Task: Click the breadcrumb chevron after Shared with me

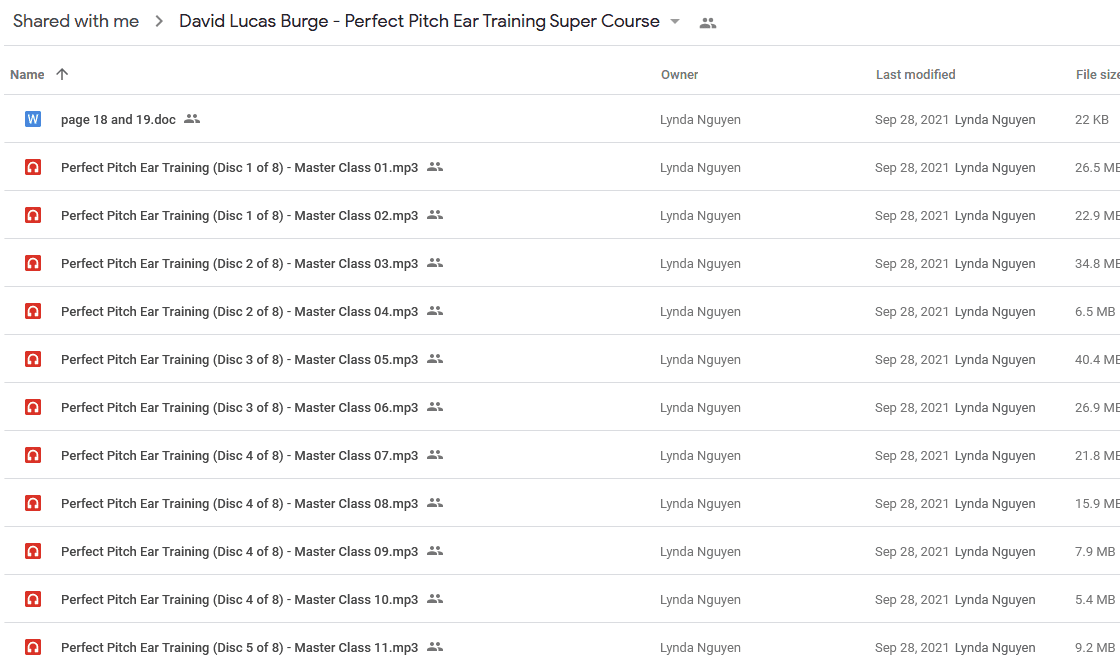Action: 159,21
